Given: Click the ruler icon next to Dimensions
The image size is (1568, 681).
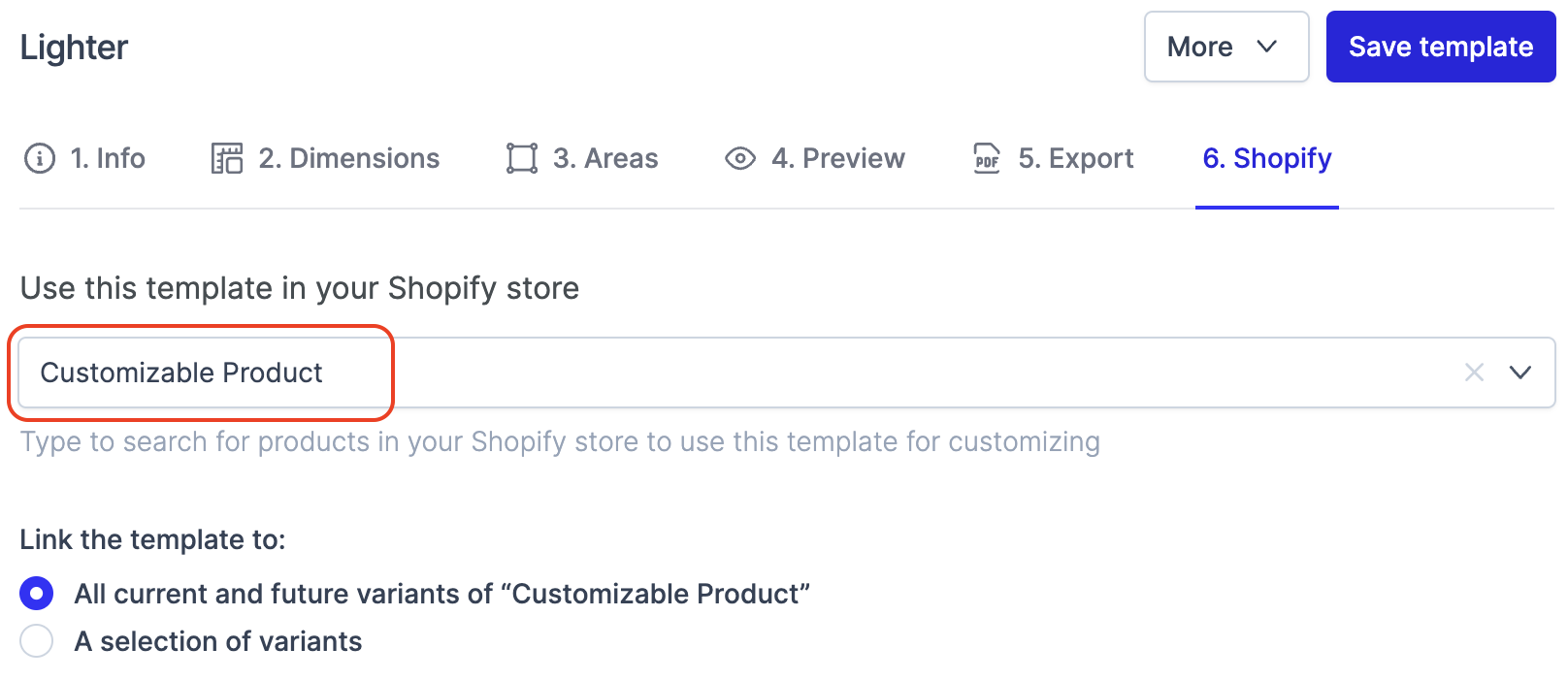Looking at the screenshot, I should click(225, 158).
